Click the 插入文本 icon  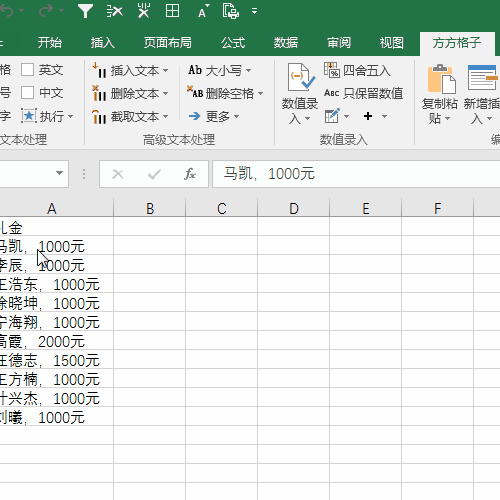pos(99,70)
